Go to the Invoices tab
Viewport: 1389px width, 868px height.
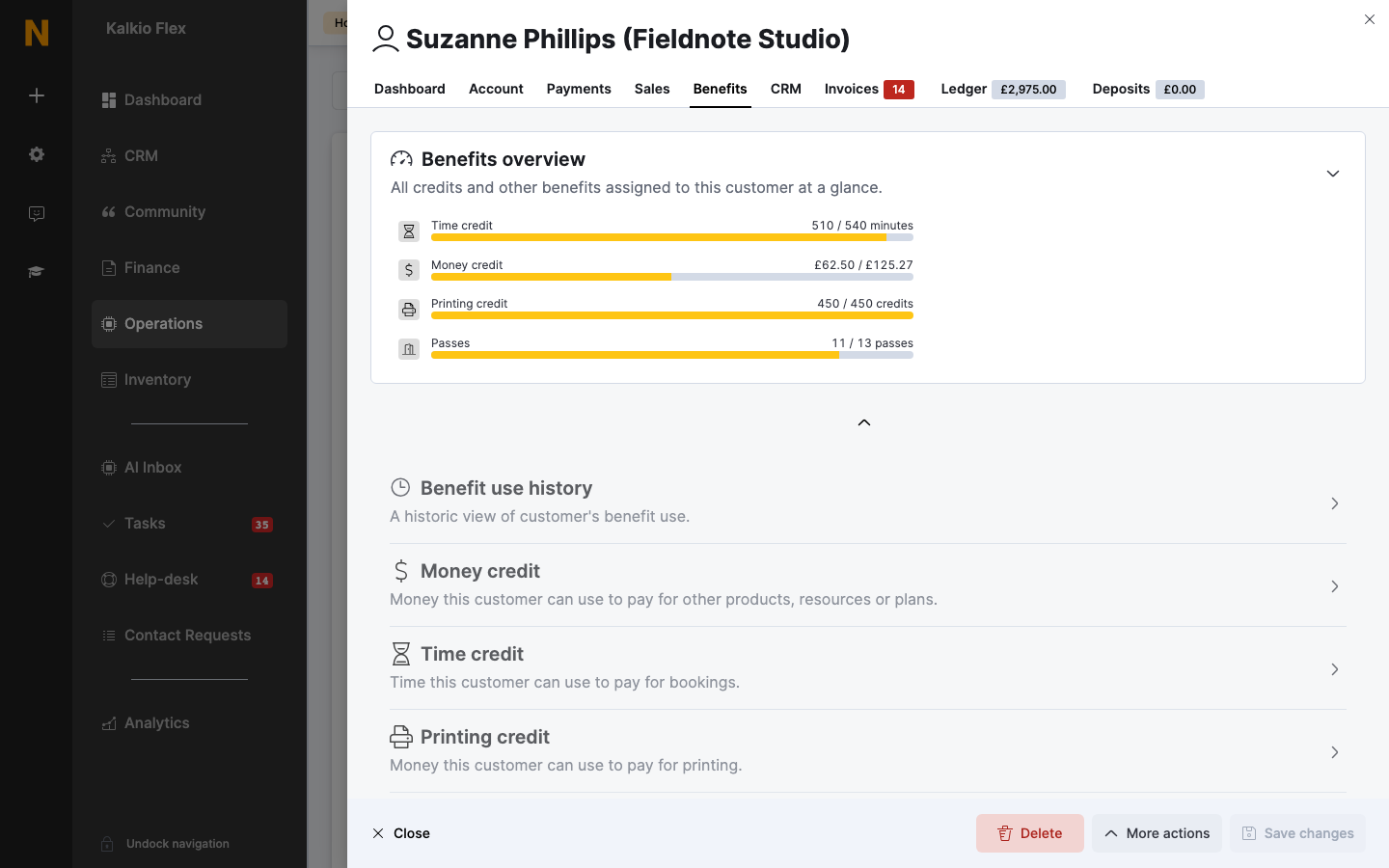click(869, 89)
